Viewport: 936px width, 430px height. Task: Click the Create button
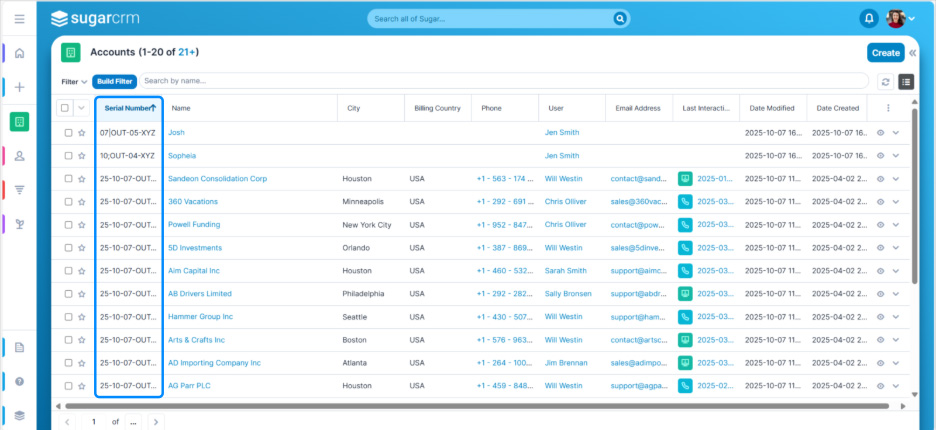click(885, 53)
